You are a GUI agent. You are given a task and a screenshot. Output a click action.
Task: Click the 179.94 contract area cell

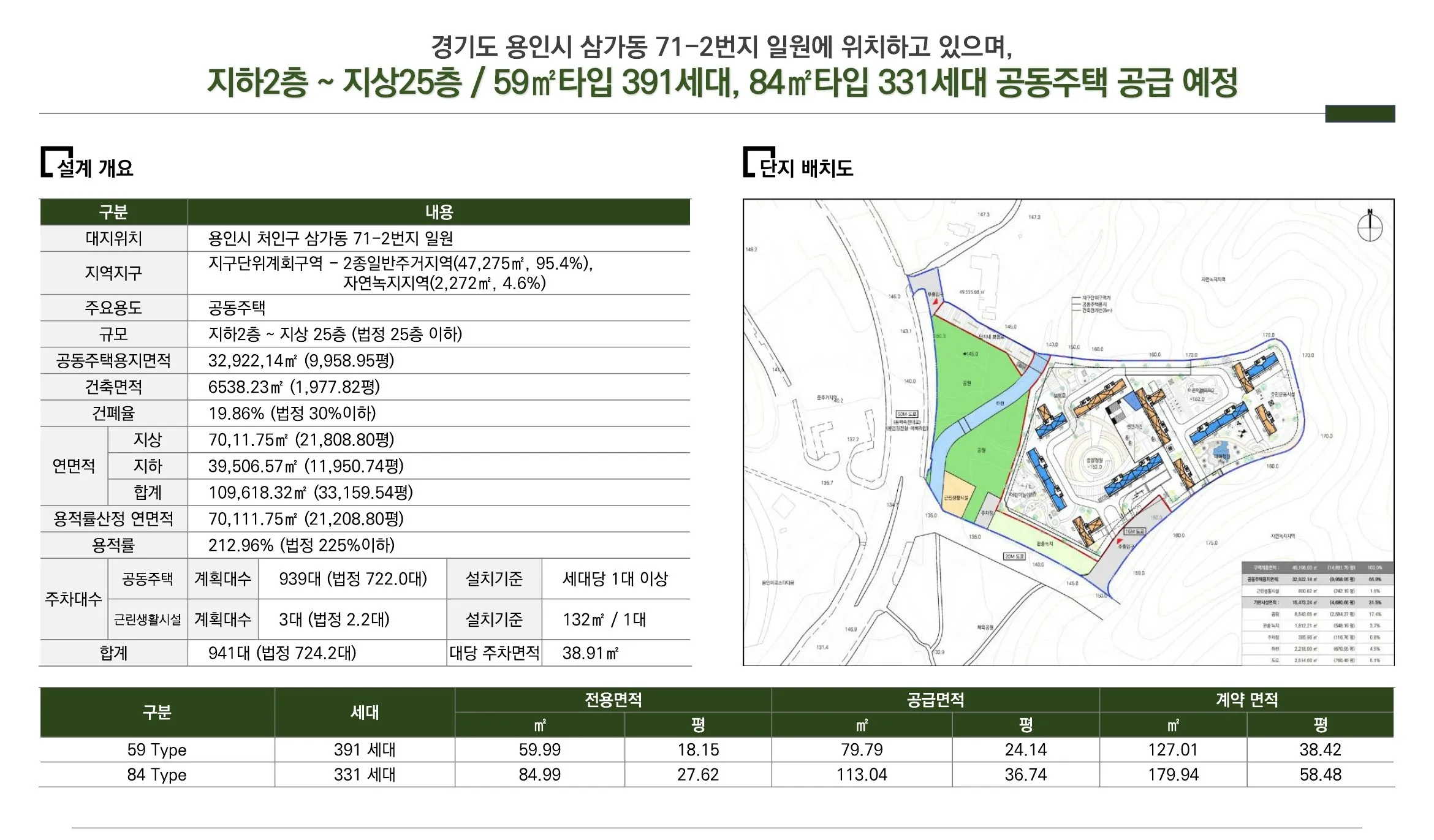[x=1173, y=774]
